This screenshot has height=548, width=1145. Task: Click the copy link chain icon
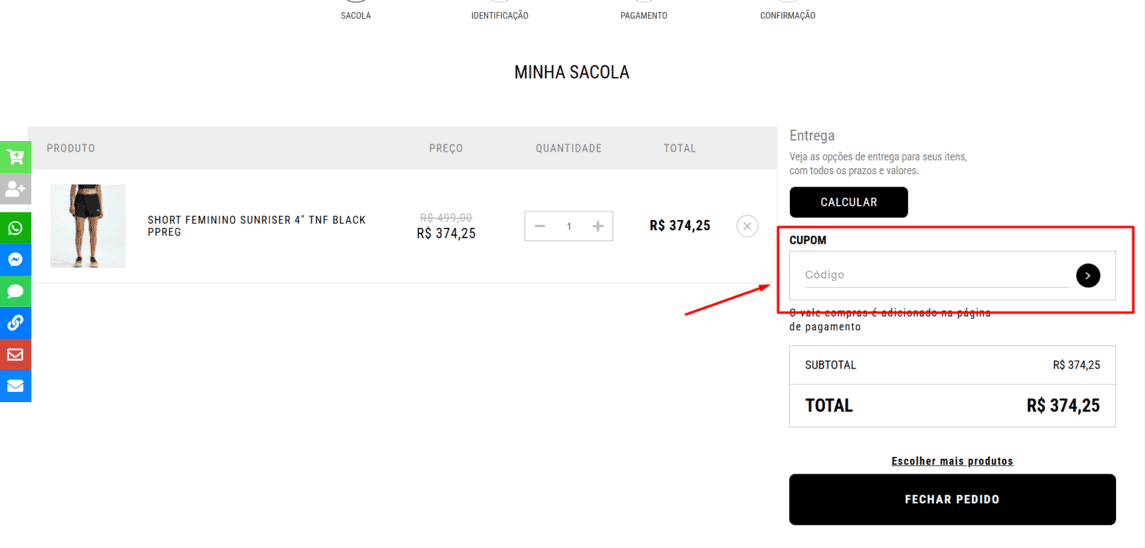point(15,323)
